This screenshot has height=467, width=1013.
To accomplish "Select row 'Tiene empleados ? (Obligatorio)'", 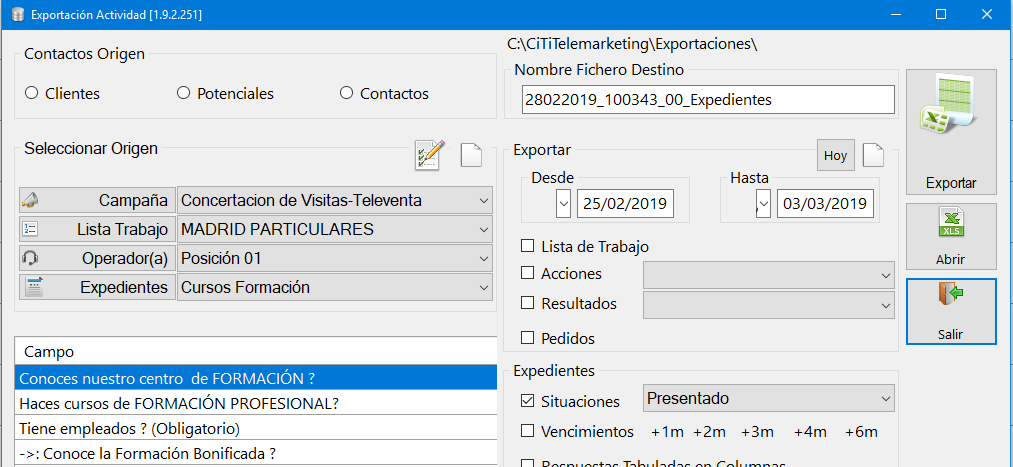I will point(256,428).
